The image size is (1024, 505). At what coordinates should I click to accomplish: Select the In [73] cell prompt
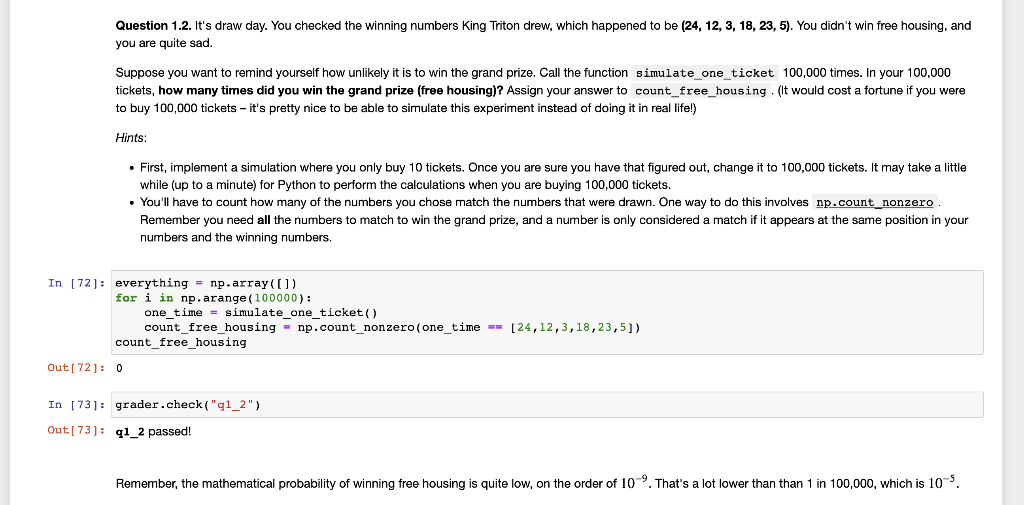76,404
